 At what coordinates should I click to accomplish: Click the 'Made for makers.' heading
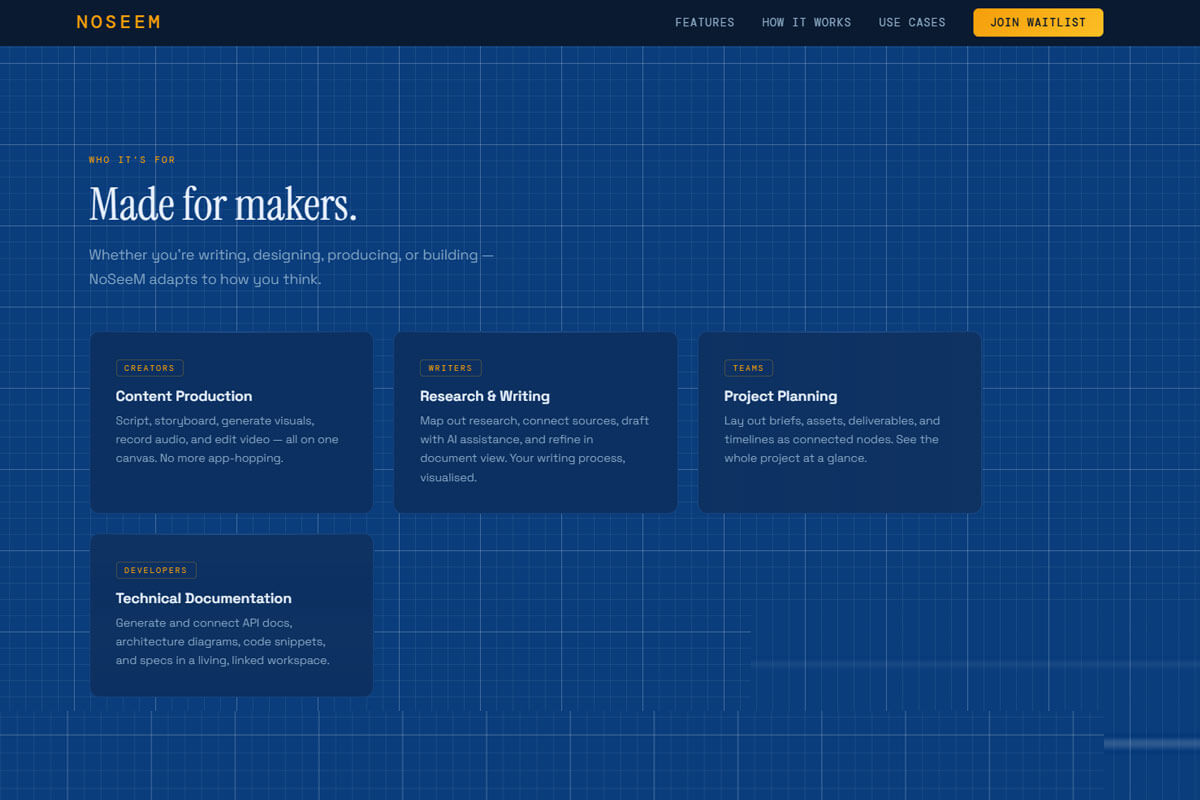(x=223, y=204)
